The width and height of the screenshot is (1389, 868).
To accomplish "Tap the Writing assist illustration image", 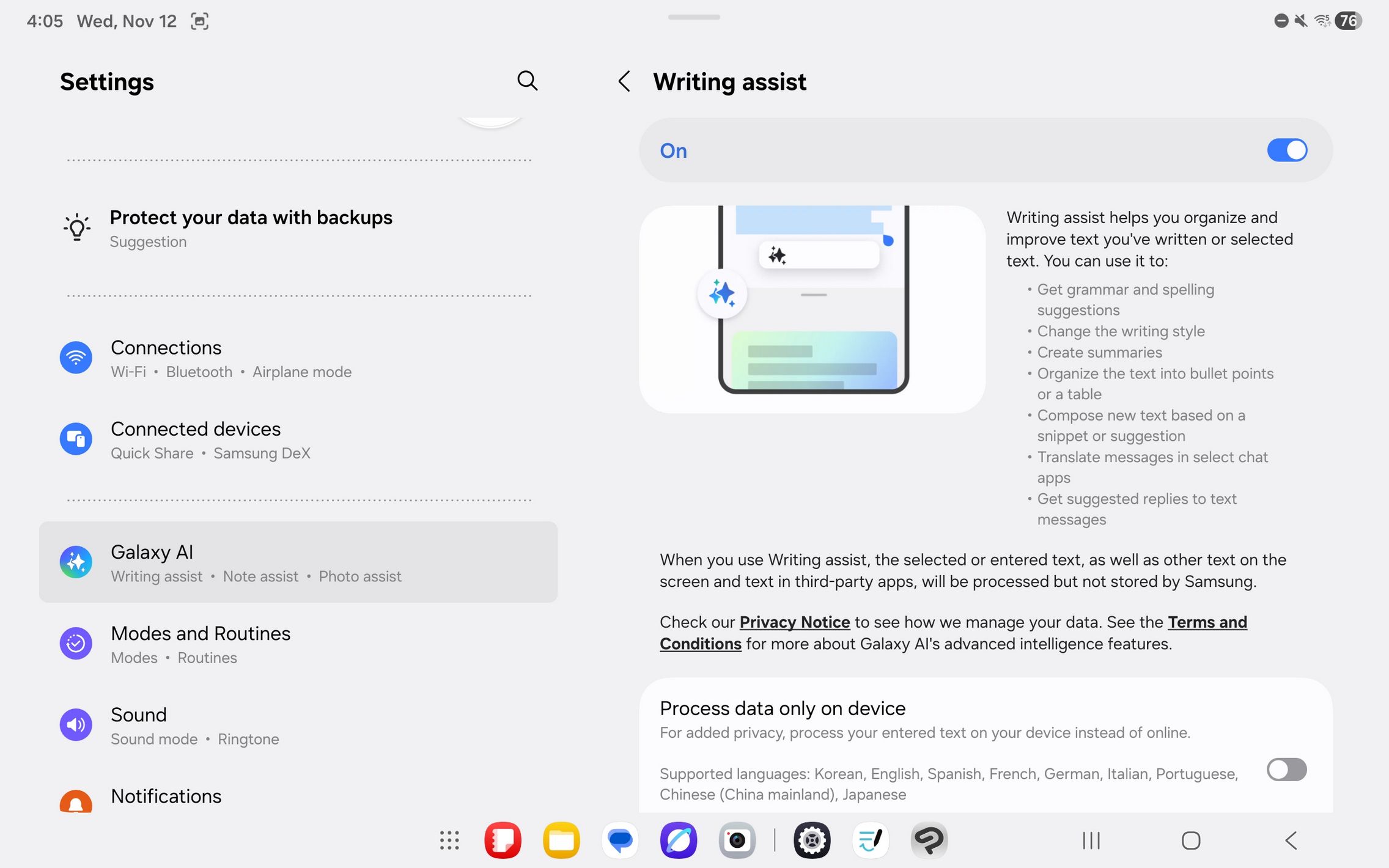I will [x=812, y=309].
